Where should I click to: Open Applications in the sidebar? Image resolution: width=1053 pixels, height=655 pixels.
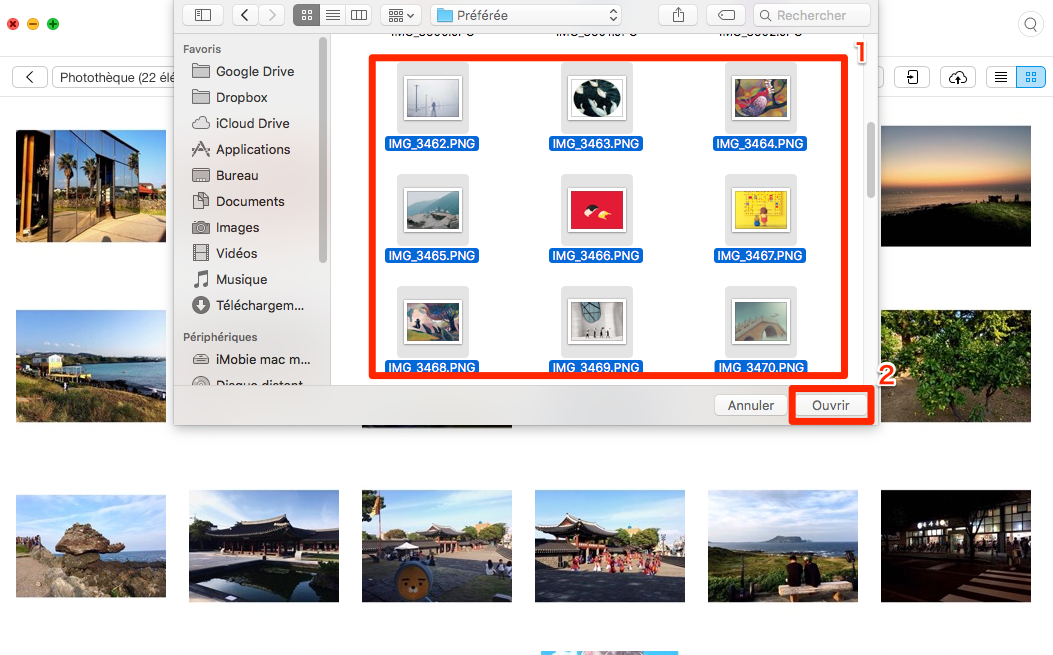point(253,149)
